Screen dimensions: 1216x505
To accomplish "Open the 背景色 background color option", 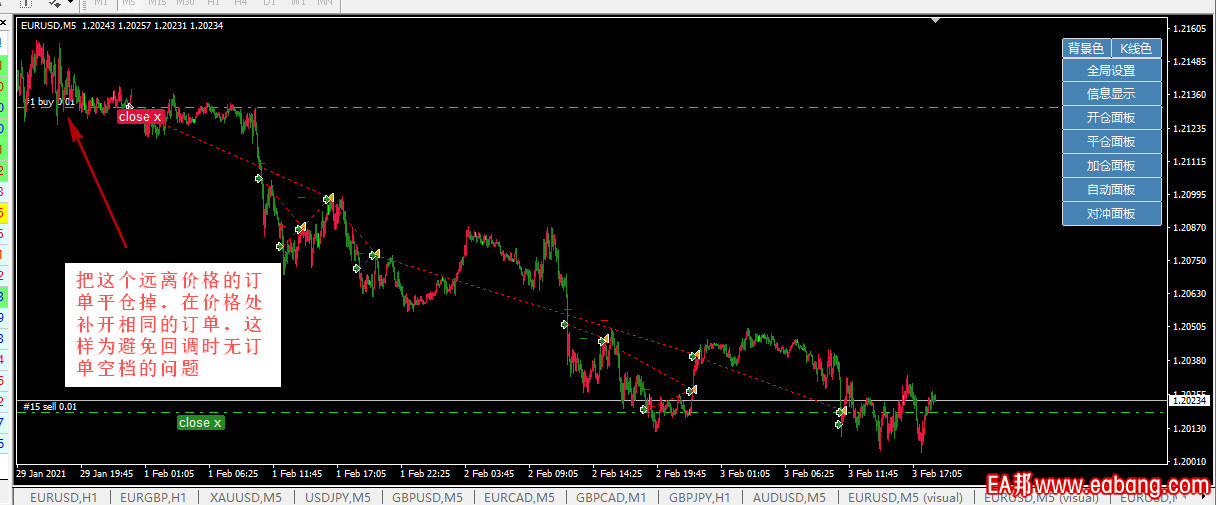I will point(1086,48).
